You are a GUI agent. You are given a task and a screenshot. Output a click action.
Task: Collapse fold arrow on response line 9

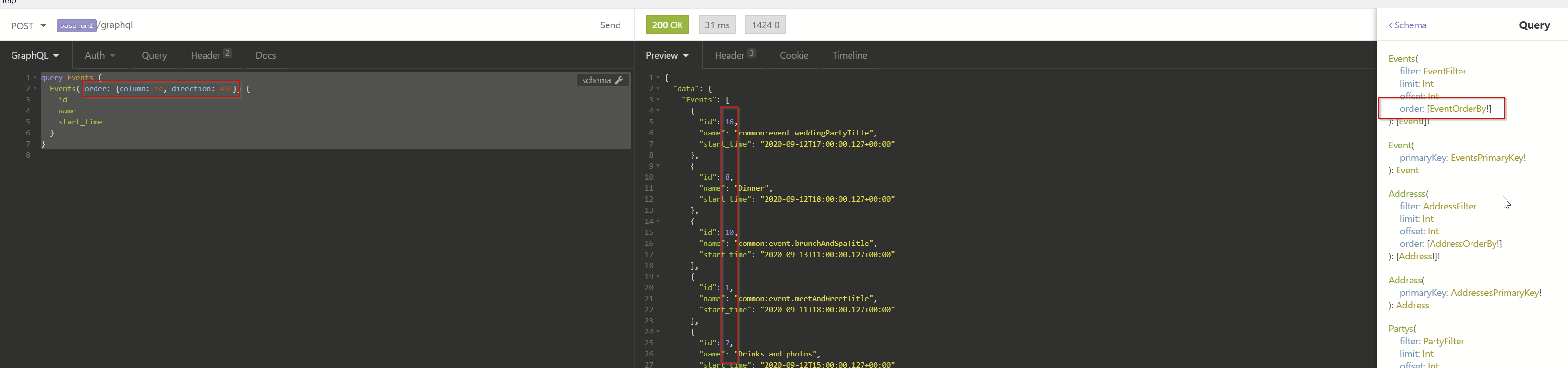coord(658,166)
